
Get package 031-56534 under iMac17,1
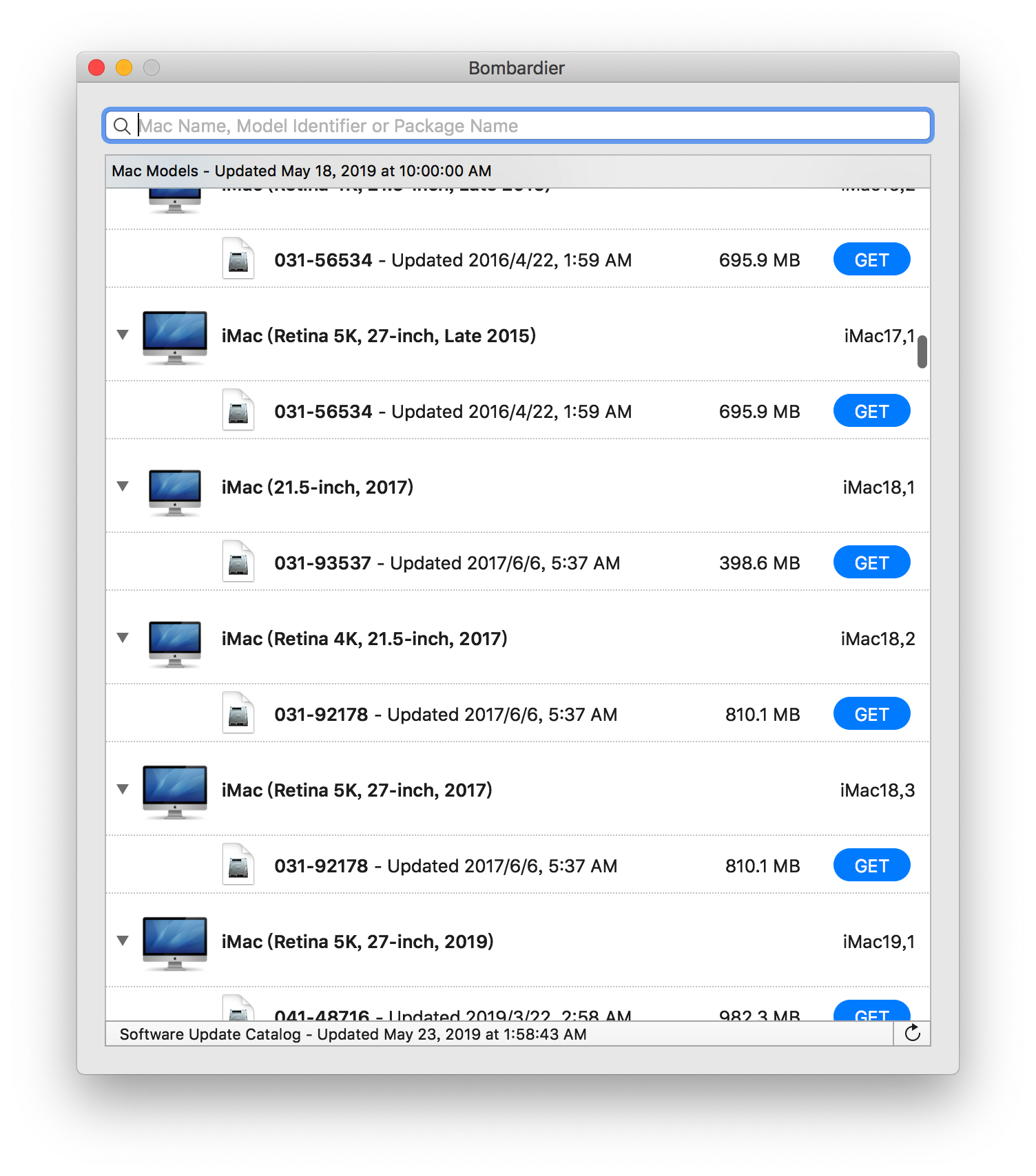pos(871,411)
